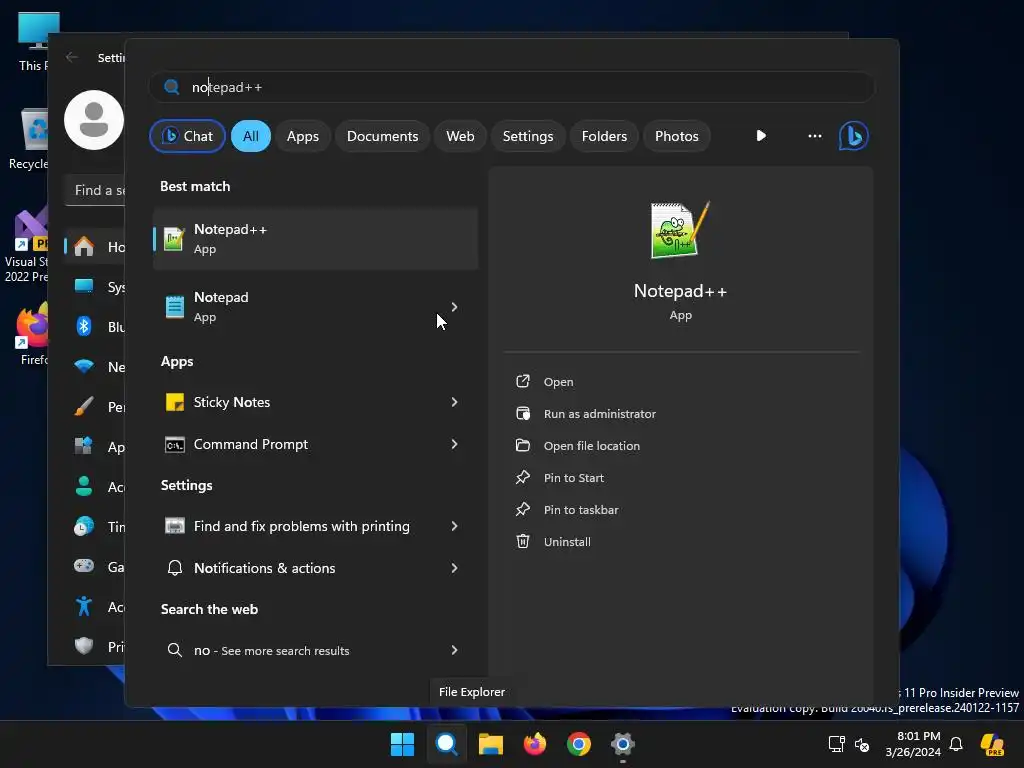
Task: Show more filter tabs with play arrow
Action: pyautogui.click(x=761, y=136)
